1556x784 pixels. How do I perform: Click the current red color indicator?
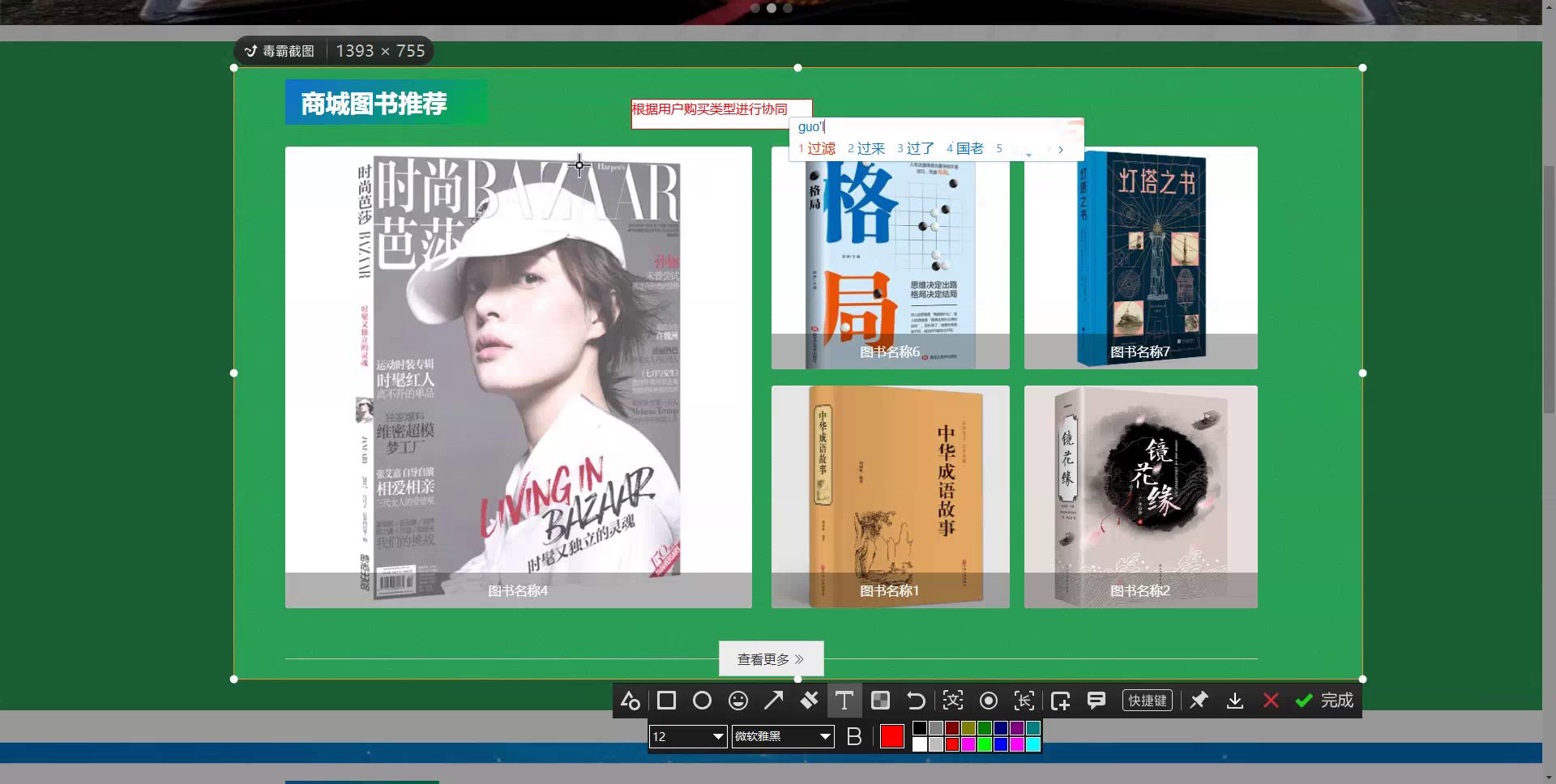pos(891,736)
